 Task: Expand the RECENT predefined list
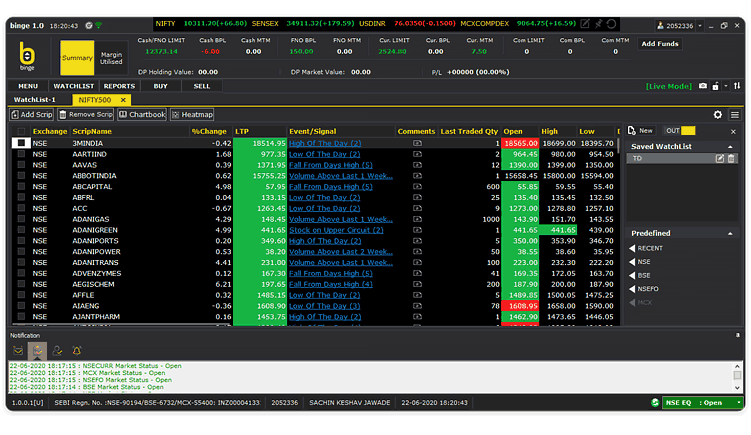(x=632, y=248)
